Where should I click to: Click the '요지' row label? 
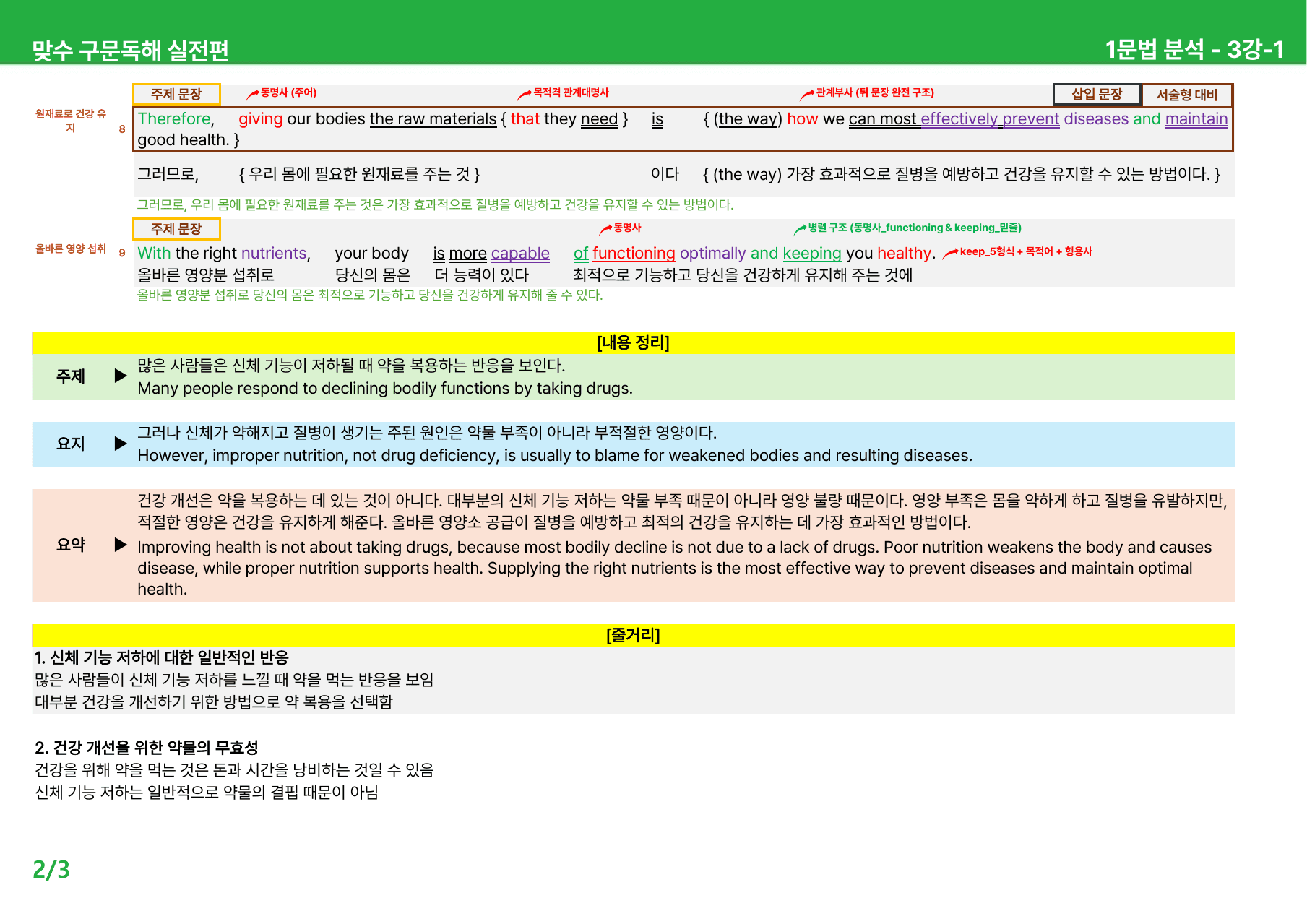pos(71,444)
